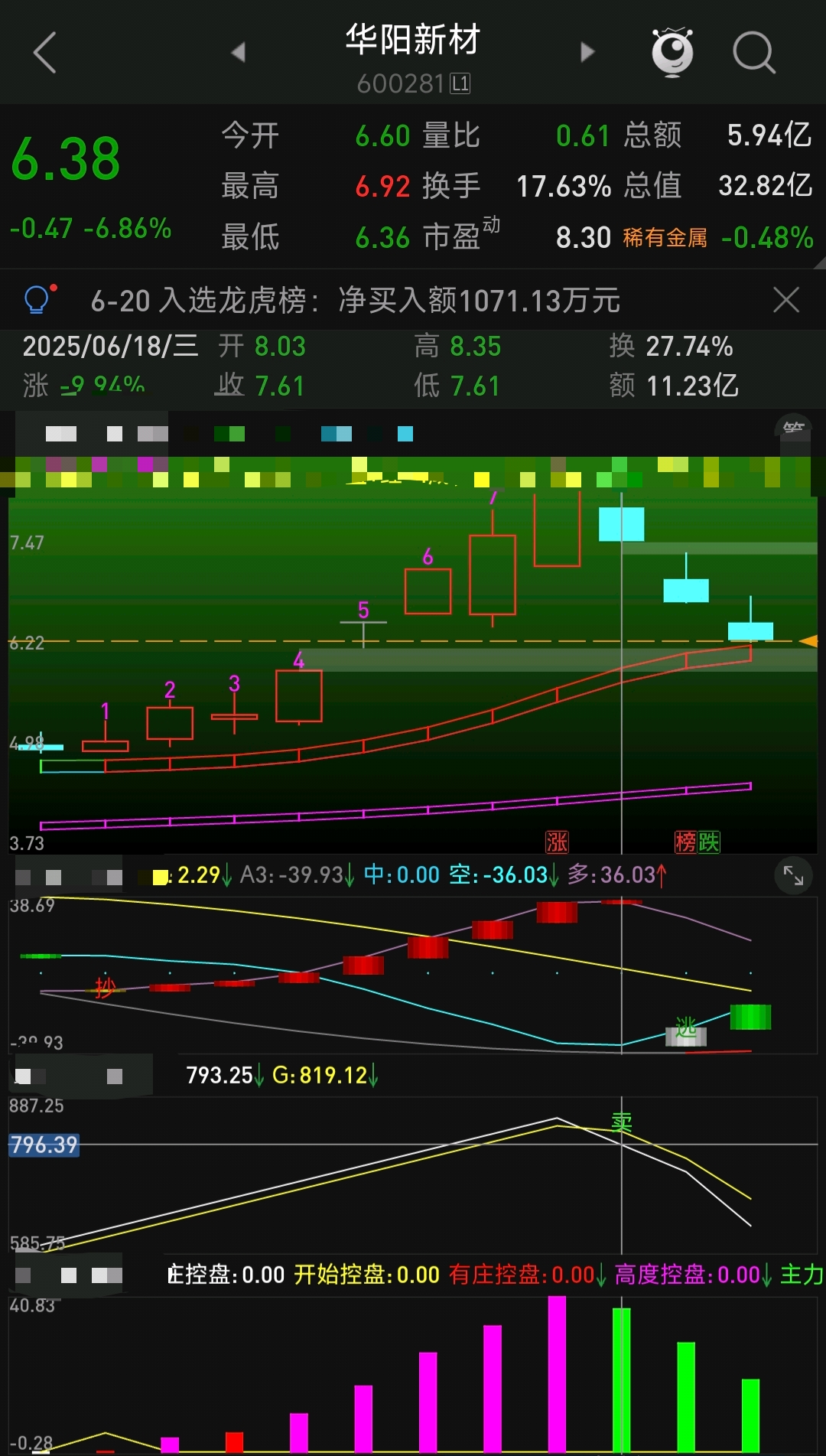Tap the 887.25 axis label
The width and height of the screenshot is (826, 1456).
click(x=36, y=1106)
